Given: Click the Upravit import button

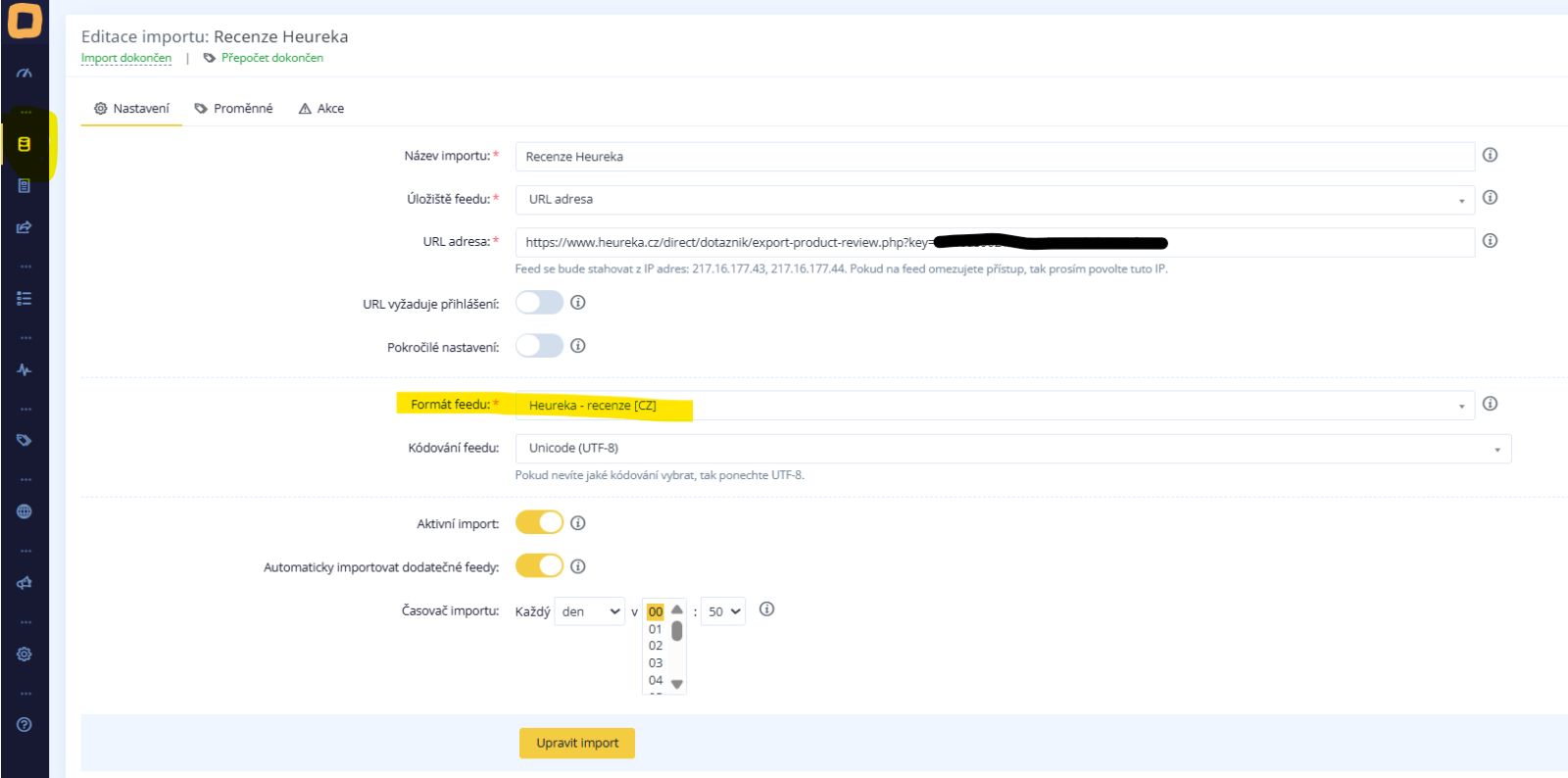Looking at the screenshot, I should (577, 743).
